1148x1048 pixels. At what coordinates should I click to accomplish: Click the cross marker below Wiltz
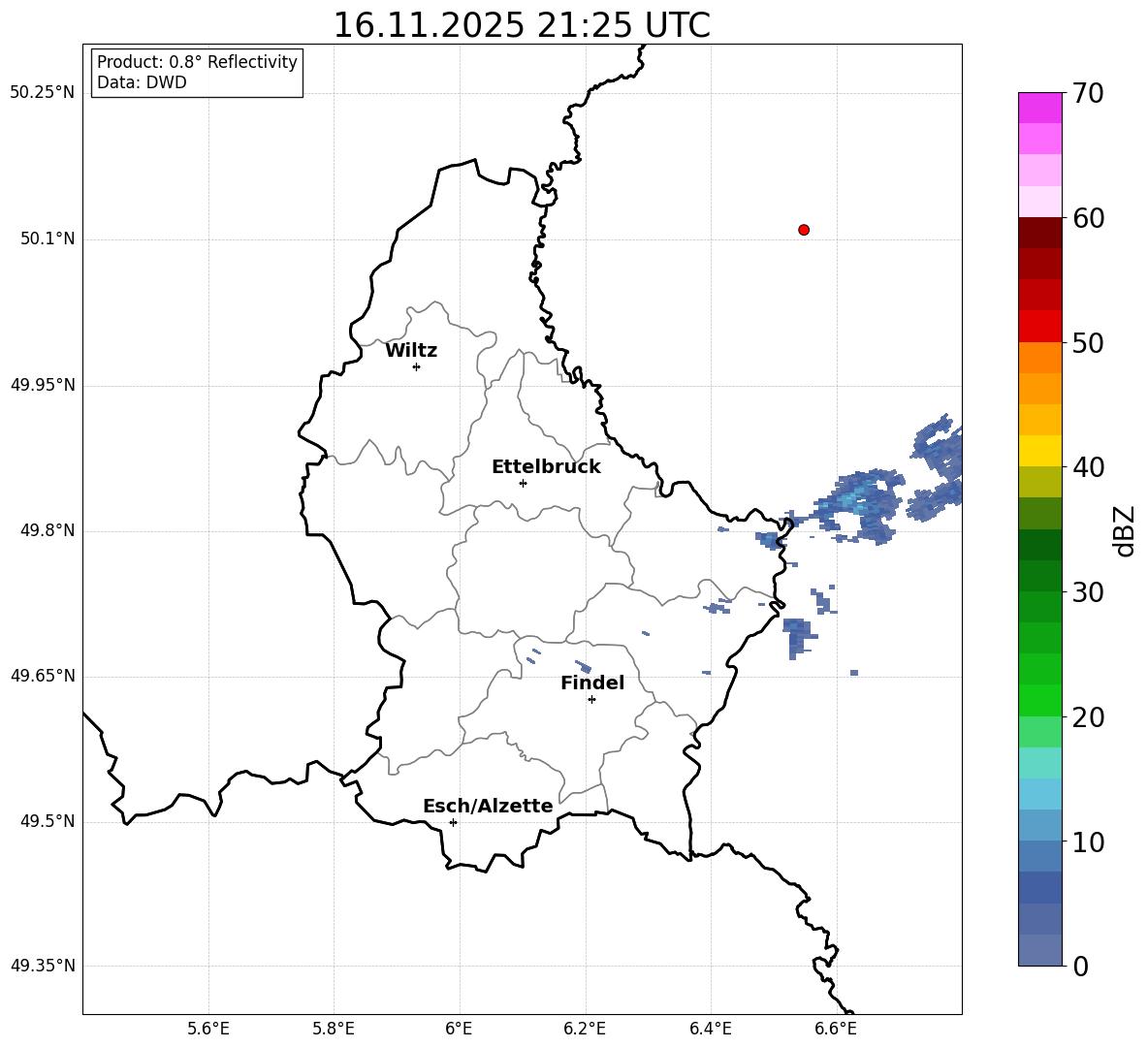pos(417,366)
